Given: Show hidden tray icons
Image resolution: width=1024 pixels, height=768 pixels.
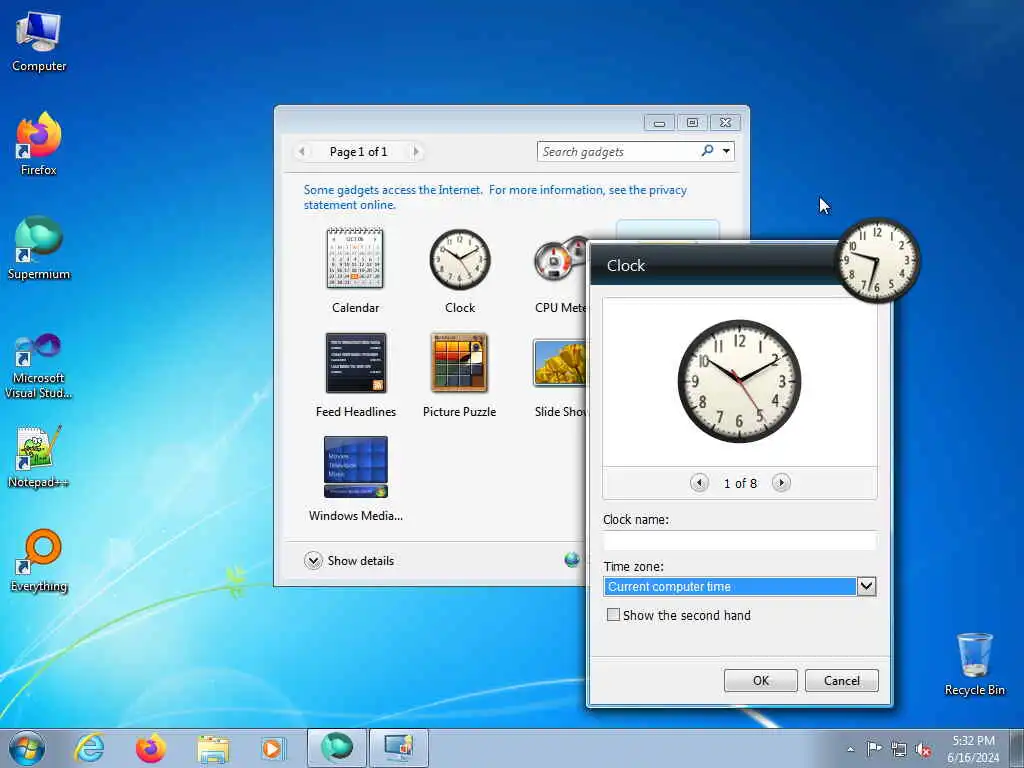Looking at the screenshot, I should [850, 749].
